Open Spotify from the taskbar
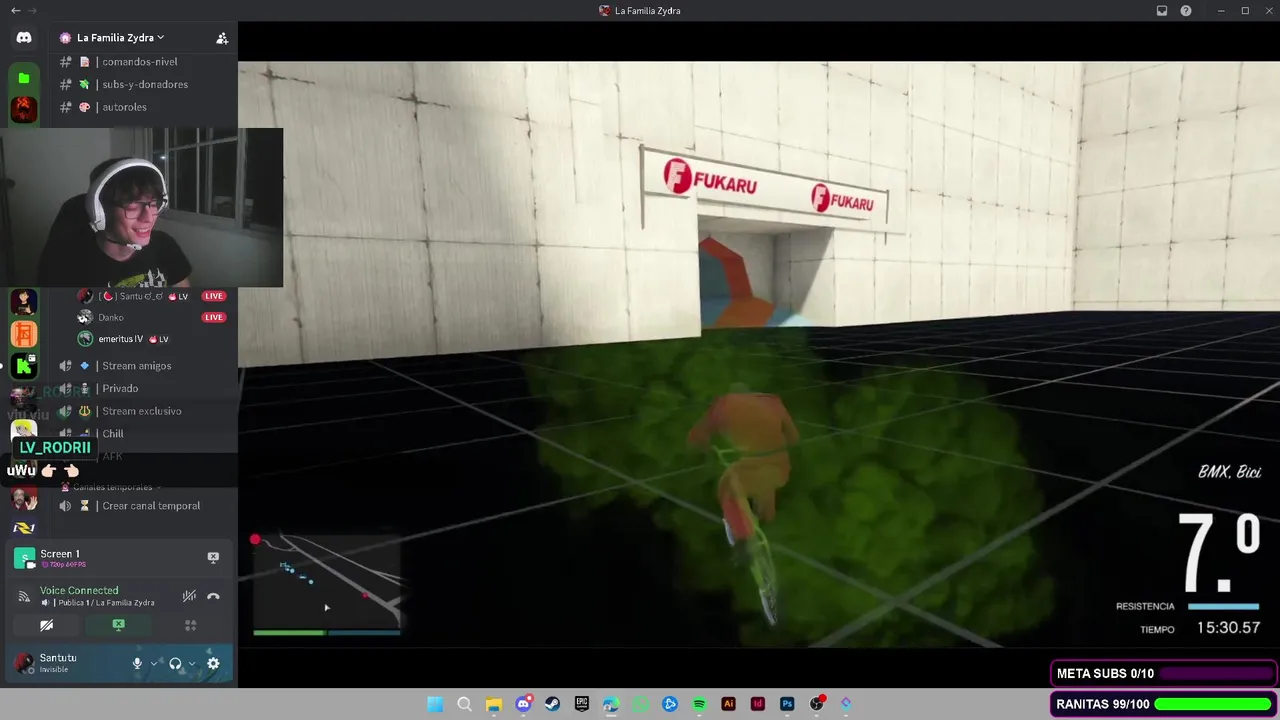Viewport: 1280px width, 720px height. (x=699, y=704)
